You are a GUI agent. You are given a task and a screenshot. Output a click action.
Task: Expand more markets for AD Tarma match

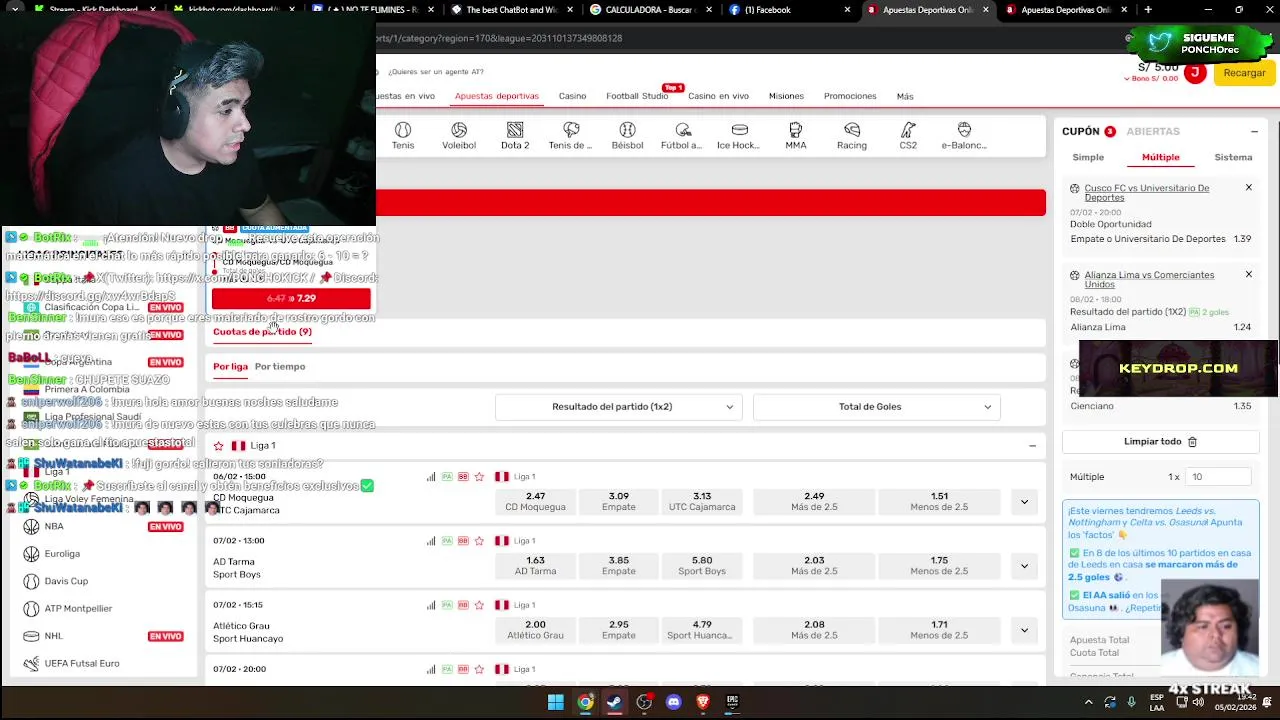(1024, 566)
